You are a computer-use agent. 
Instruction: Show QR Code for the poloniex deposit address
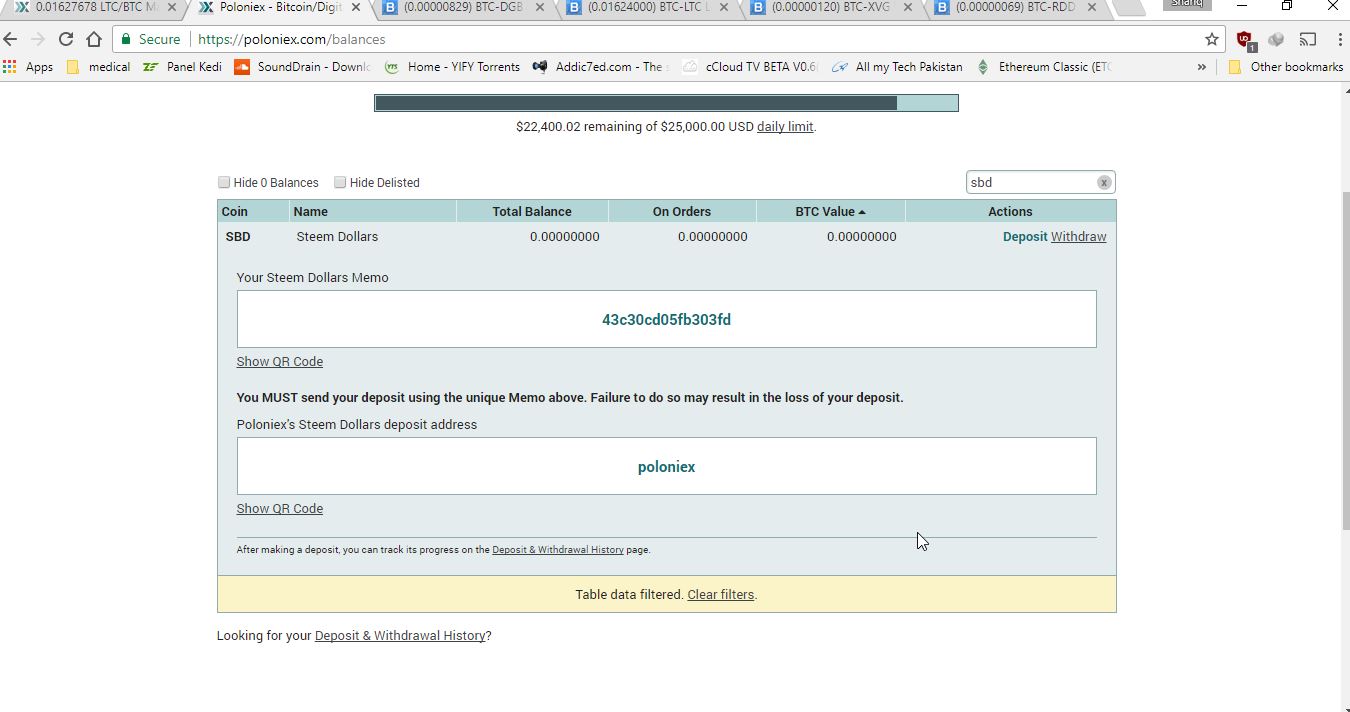coord(280,509)
